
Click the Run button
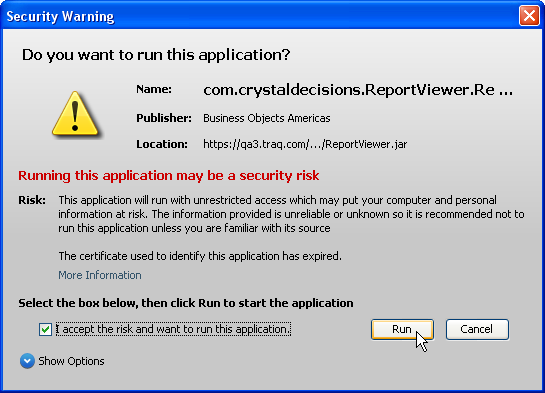[x=402, y=329]
